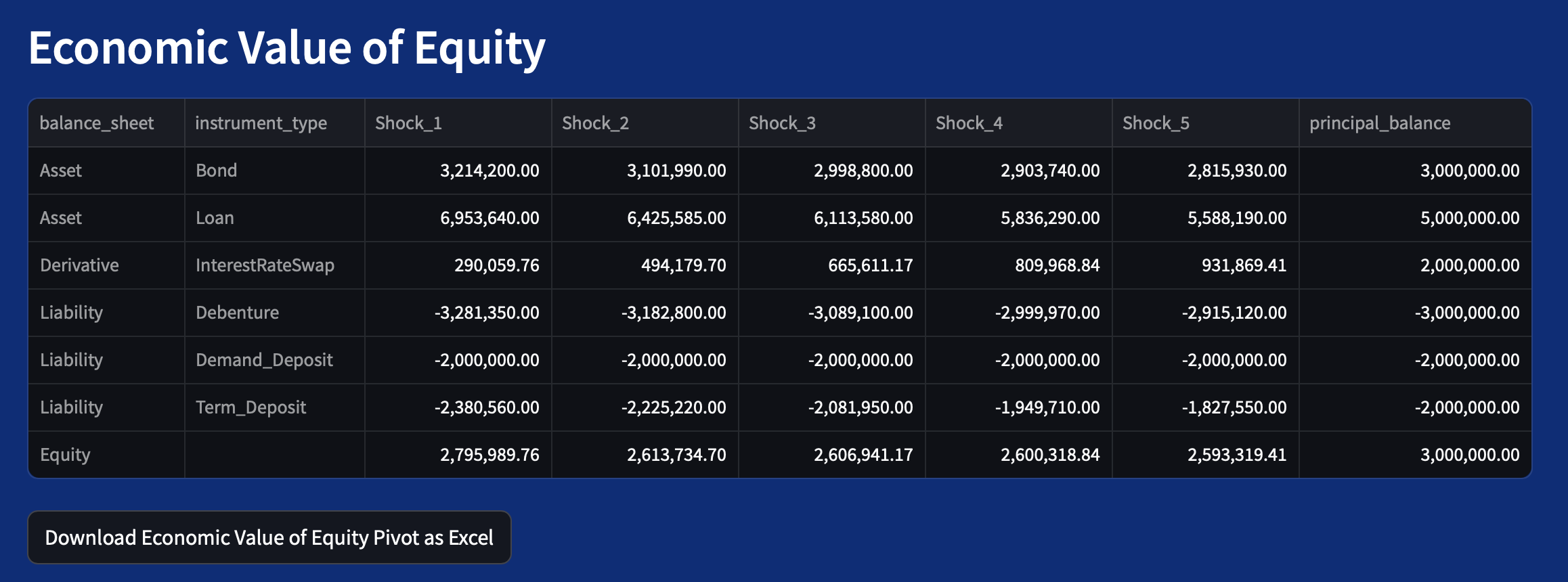Click the Derivative balance sheet cell
The width and height of the screenshot is (1568, 582).
(79, 265)
